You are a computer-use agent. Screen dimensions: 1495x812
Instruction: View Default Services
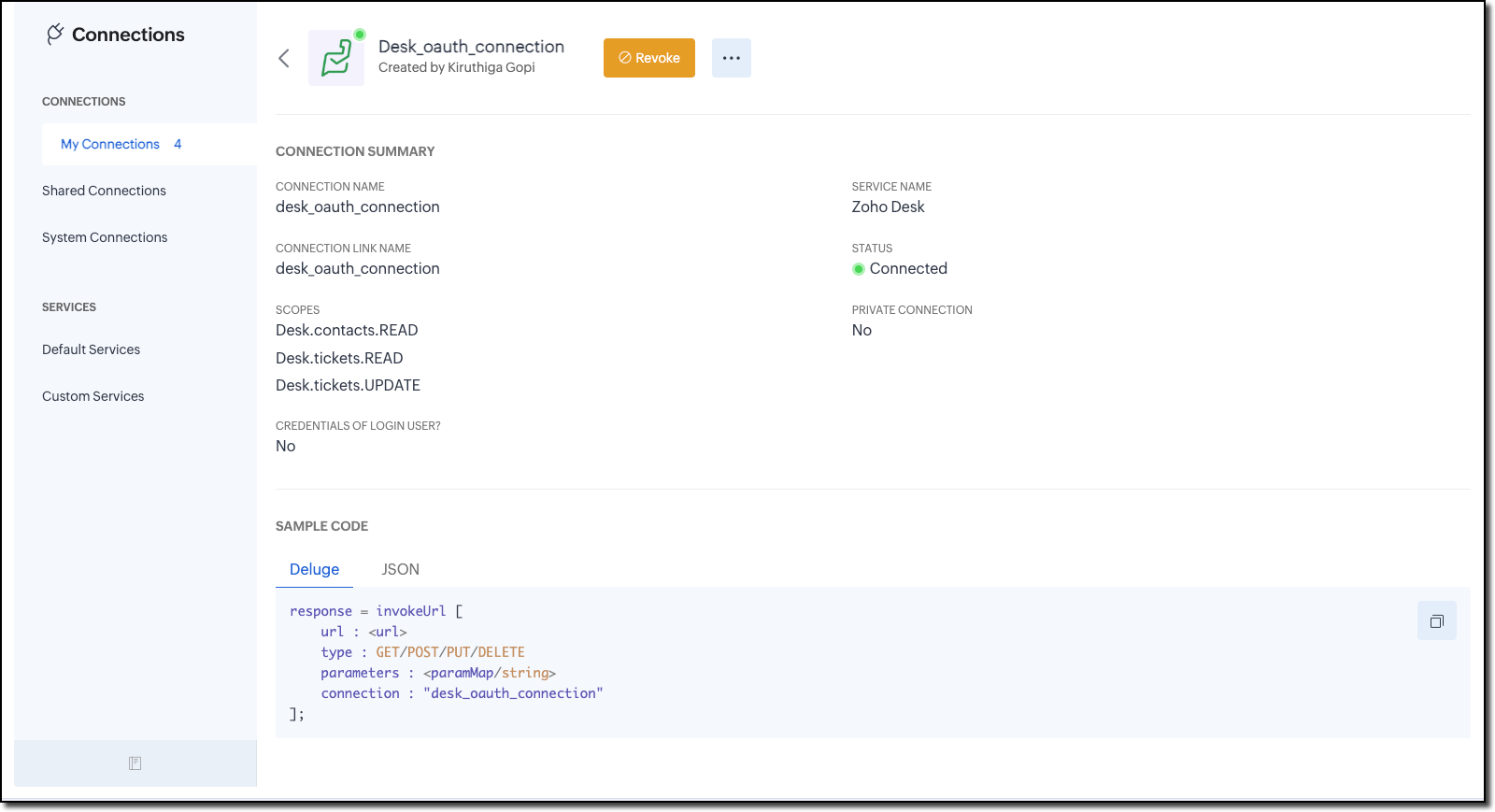click(91, 349)
